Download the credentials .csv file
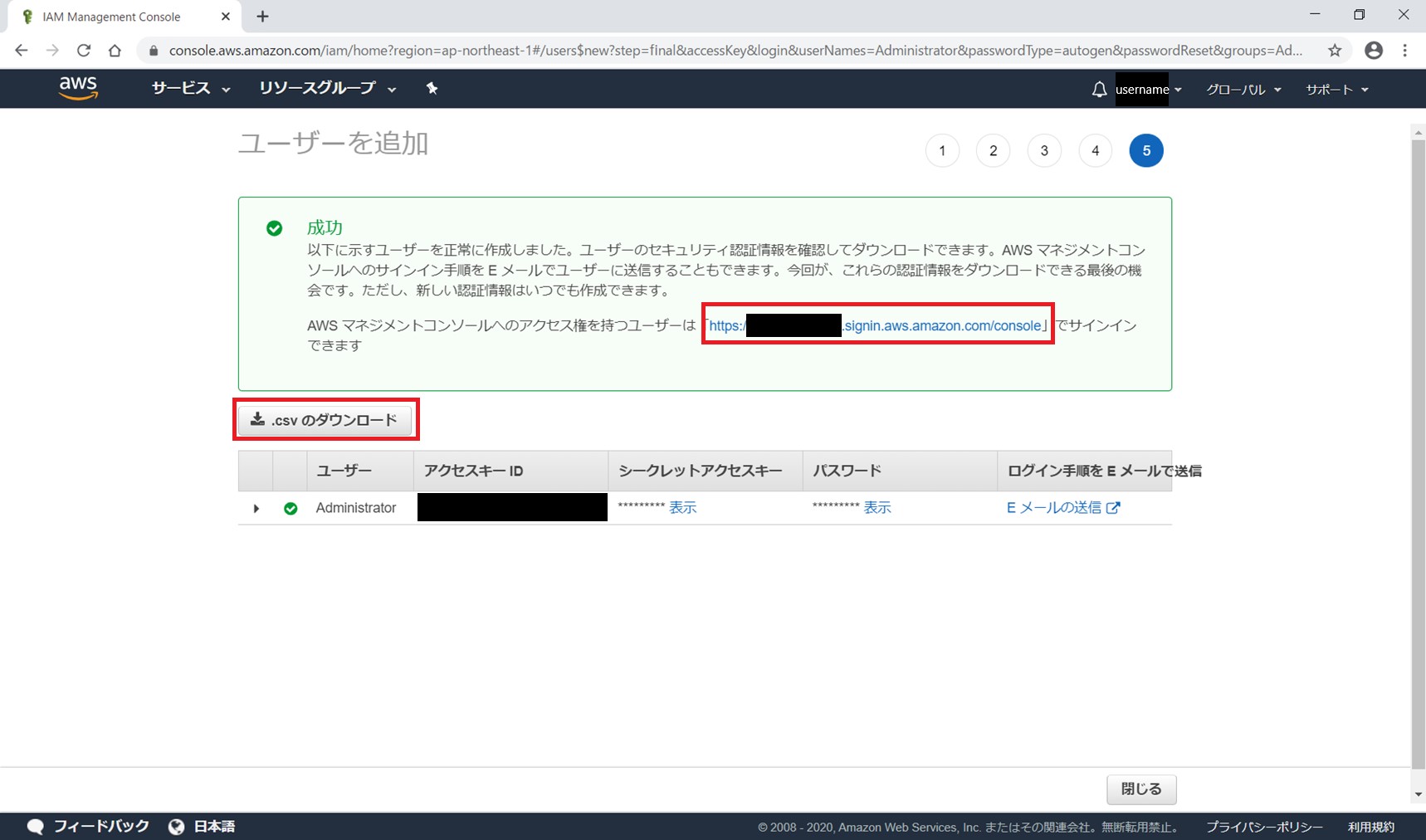The height and width of the screenshot is (840, 1426). pos(325,420)
